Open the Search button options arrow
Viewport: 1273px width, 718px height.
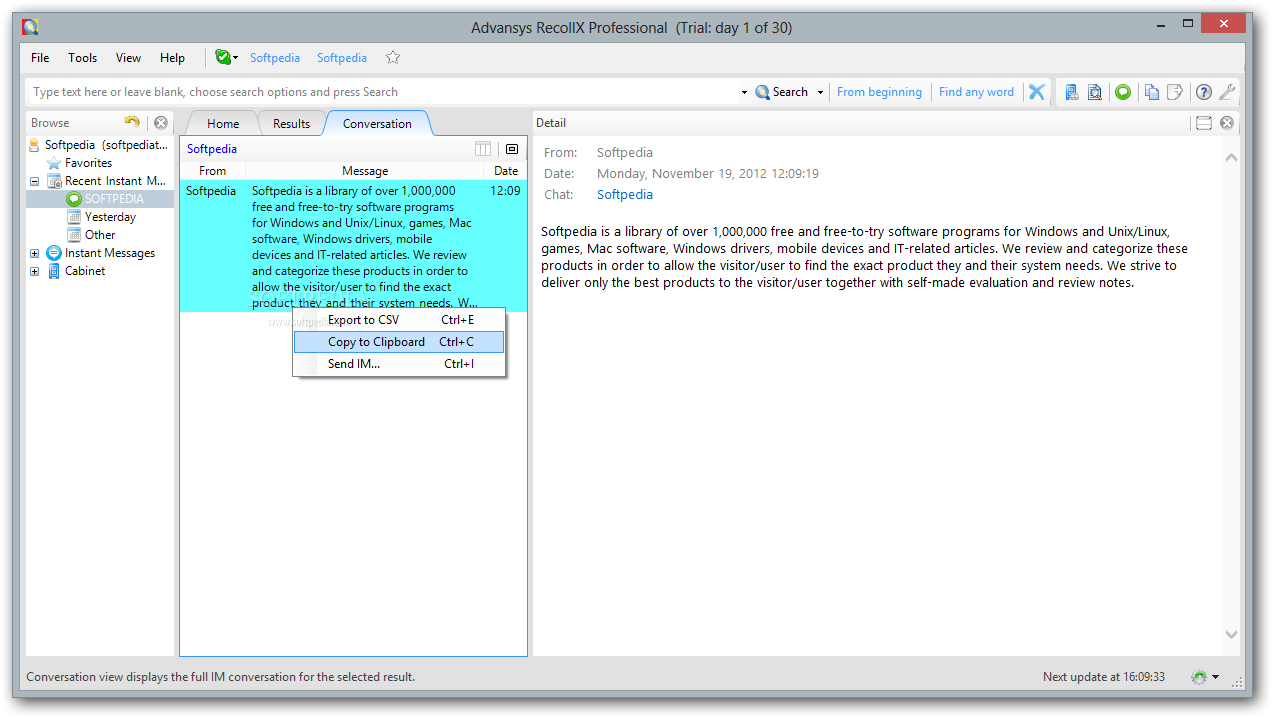click(820, 93)
